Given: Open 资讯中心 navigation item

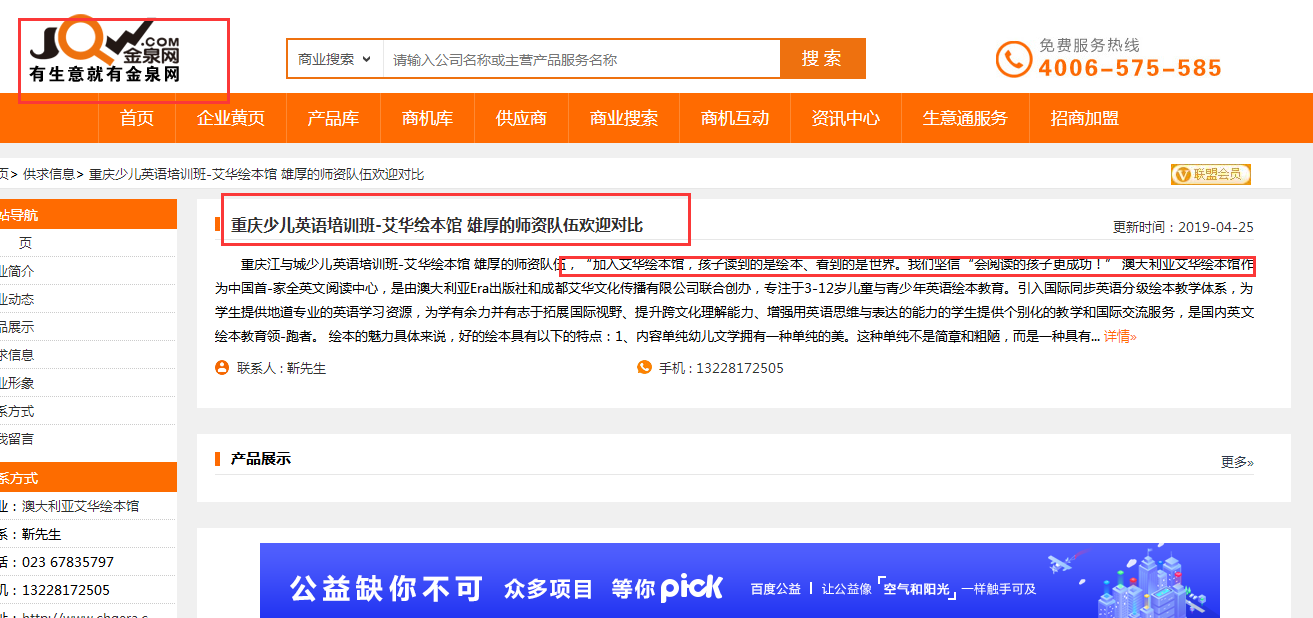Looking at the screenshot, I should (x=846, y=118).
